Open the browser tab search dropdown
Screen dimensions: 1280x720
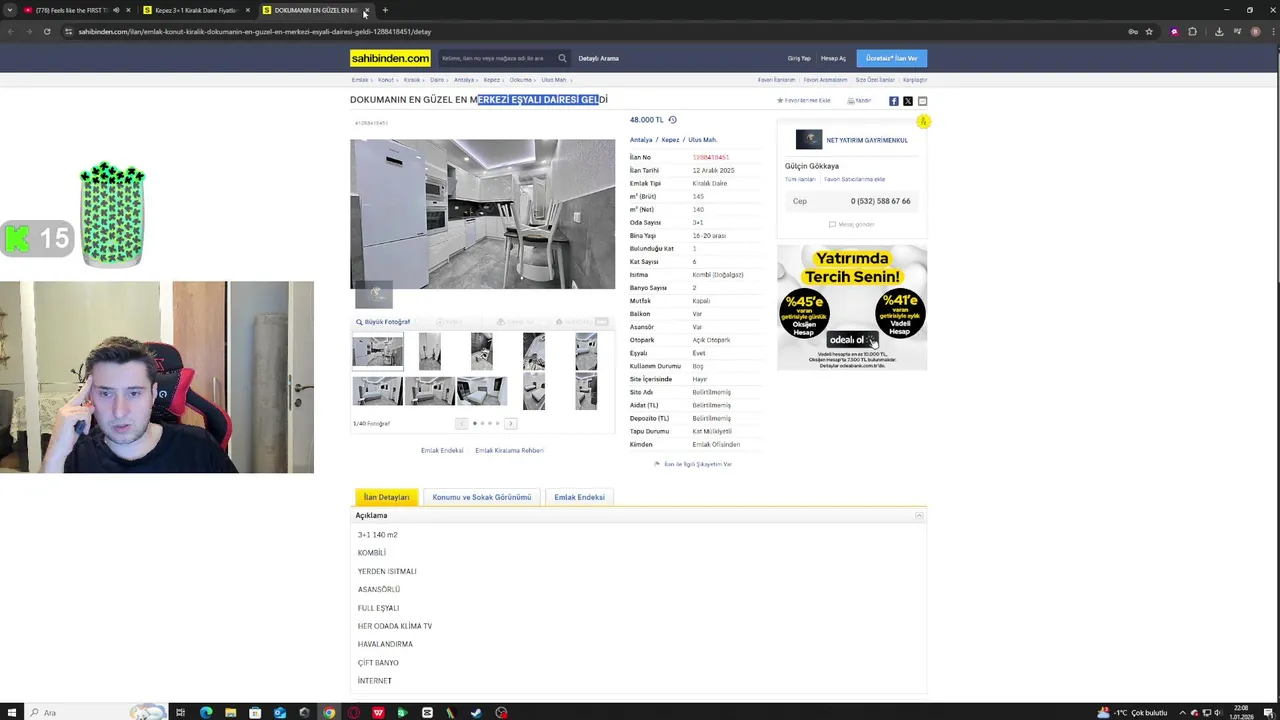click(10, 10)
